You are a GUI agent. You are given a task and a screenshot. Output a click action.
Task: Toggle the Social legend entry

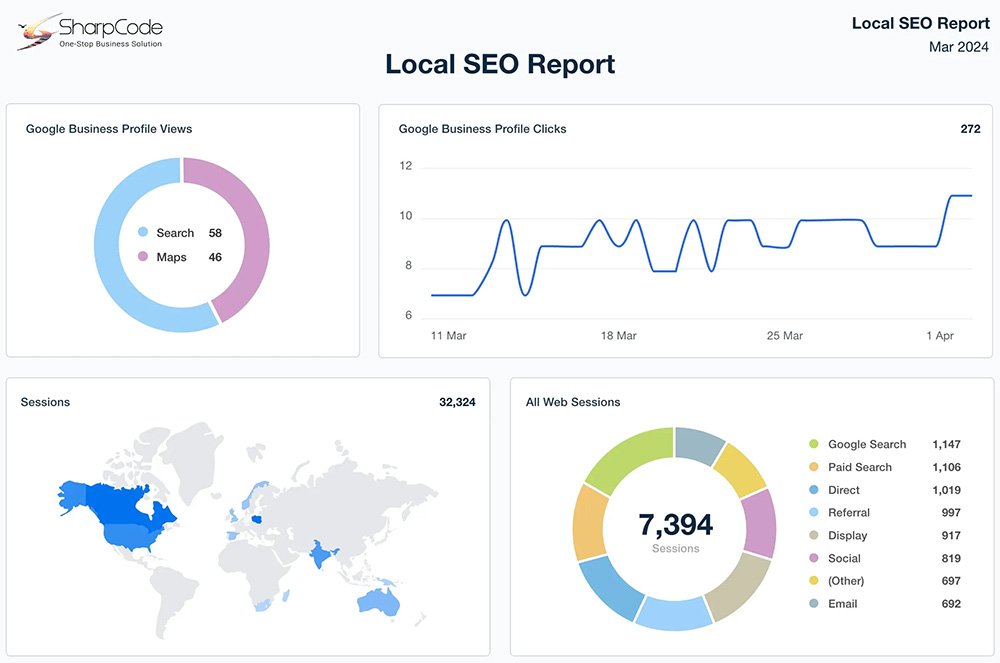point(844,559)
